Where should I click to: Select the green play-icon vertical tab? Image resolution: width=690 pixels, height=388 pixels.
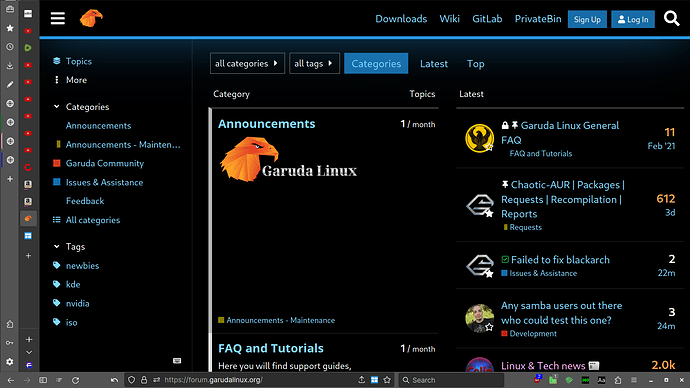pos(28,48)
